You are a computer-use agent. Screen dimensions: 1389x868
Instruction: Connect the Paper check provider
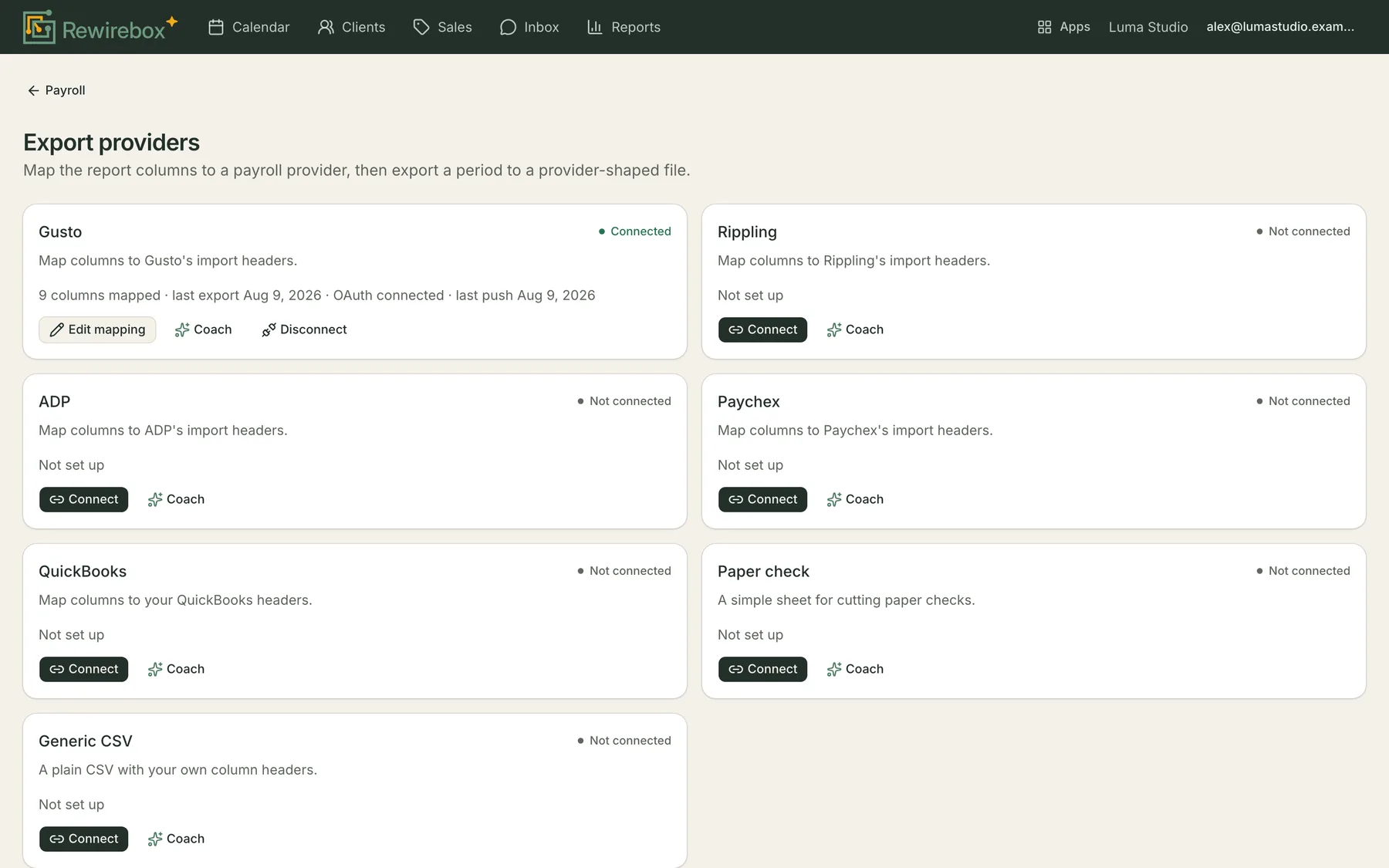click(x=762, y=669)
